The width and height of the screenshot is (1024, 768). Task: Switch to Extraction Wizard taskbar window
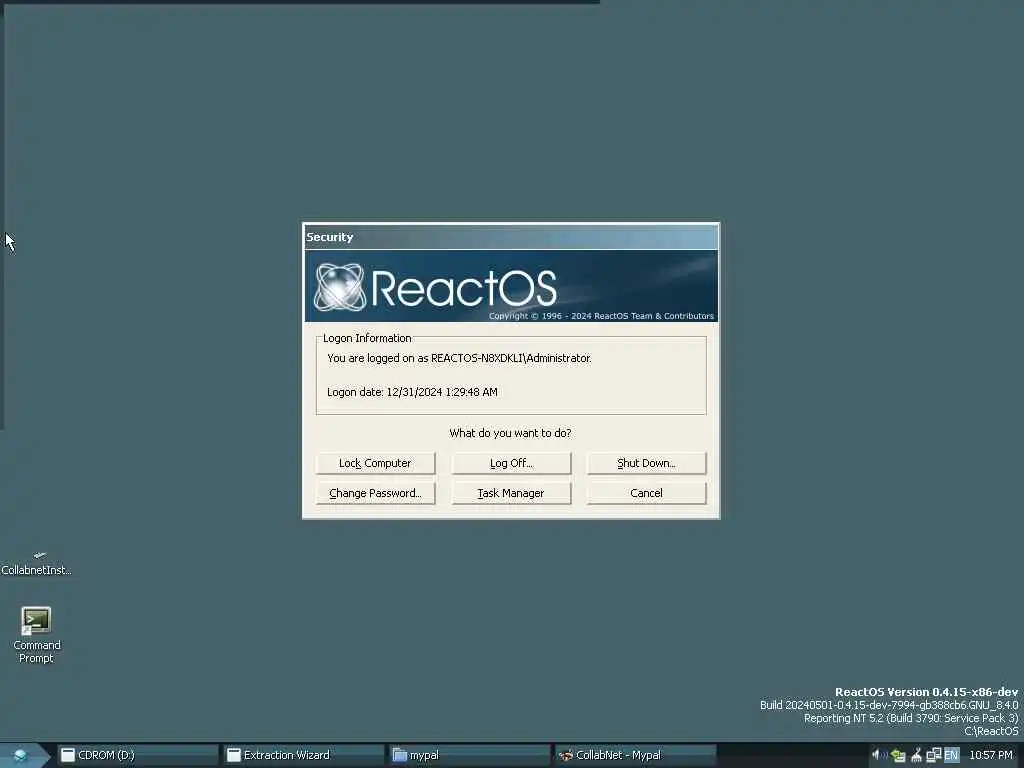304,755
